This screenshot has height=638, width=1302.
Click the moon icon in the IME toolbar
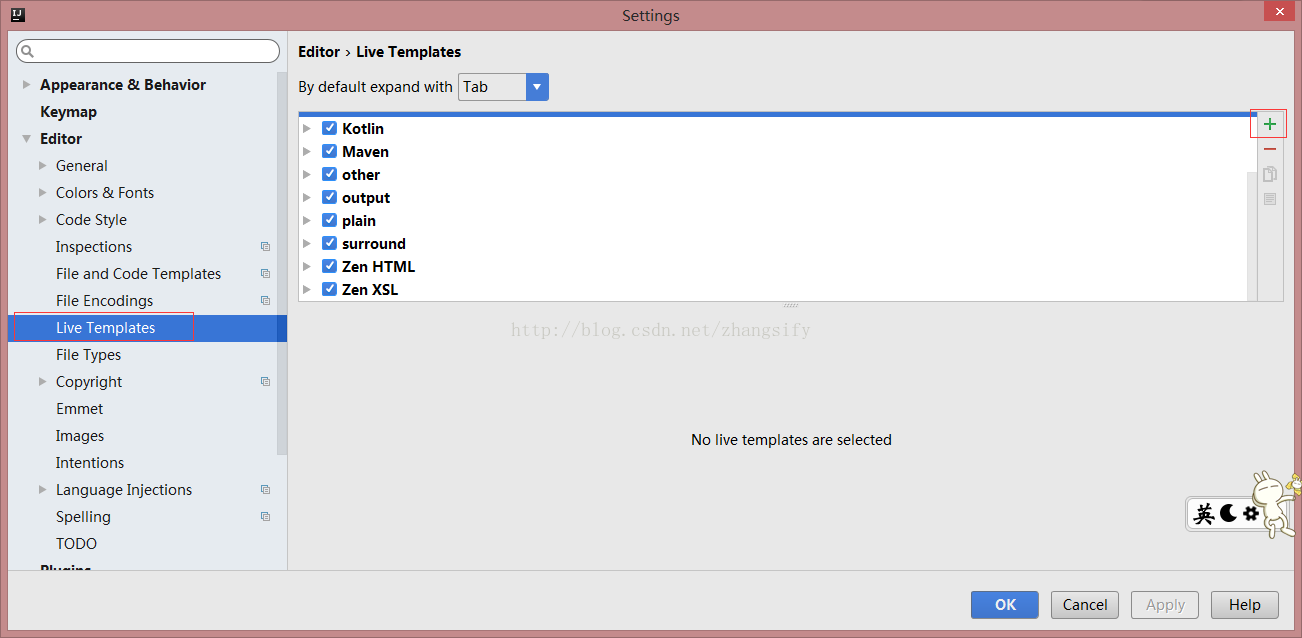[x=1228, y=514]
